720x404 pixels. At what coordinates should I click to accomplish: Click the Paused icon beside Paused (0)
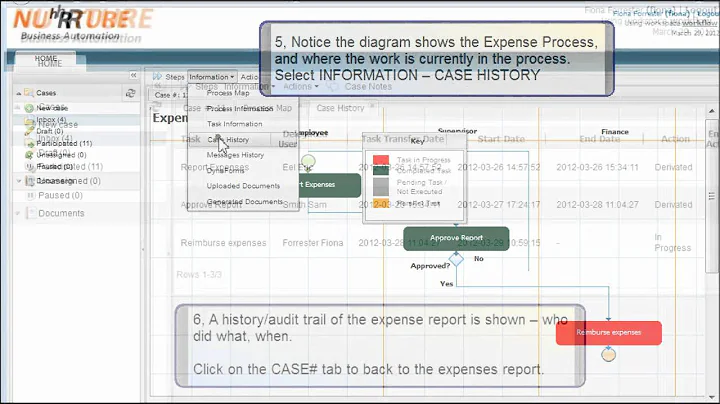point(31,196)
